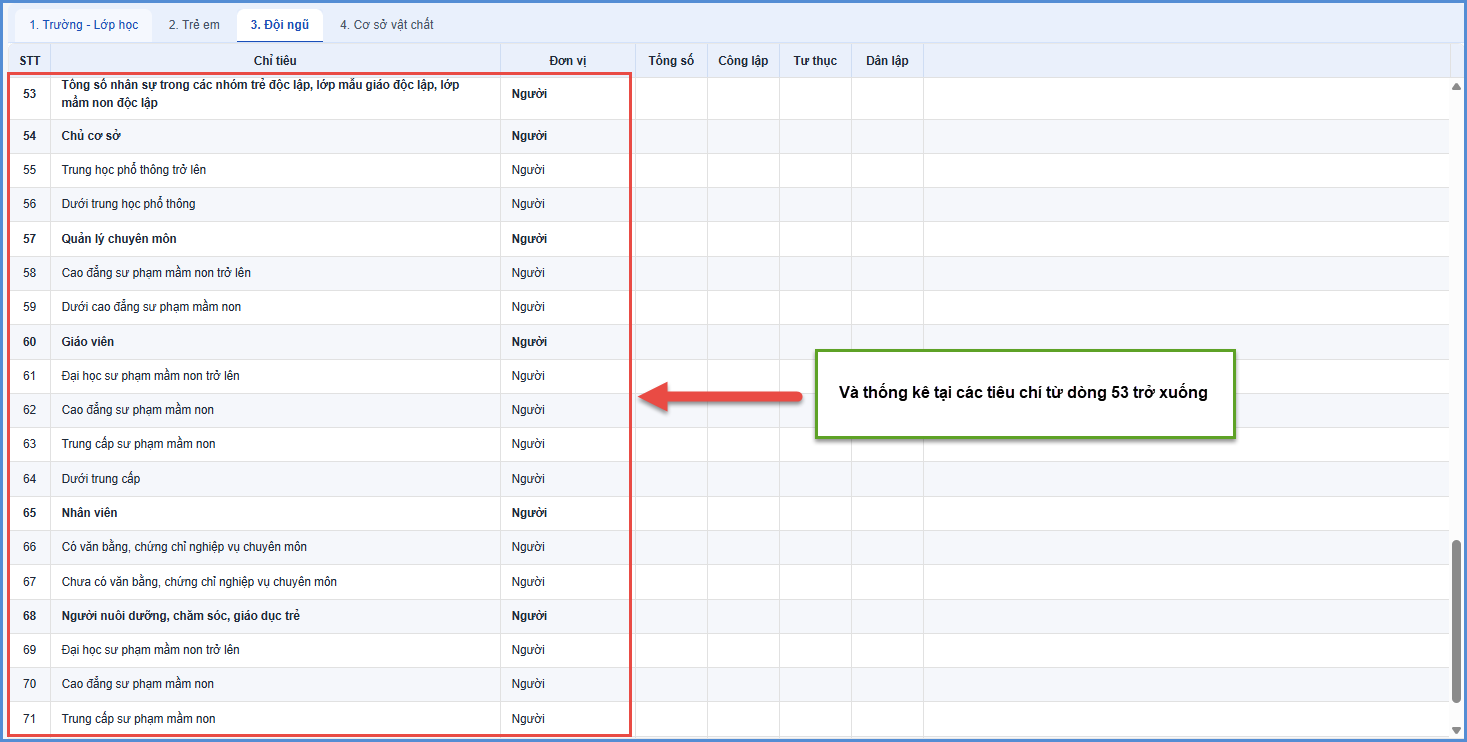The height and width of the screenshot is (742, 1467).
Task: Select 'Quản lý chuyên môn' row
Action: 729,239
